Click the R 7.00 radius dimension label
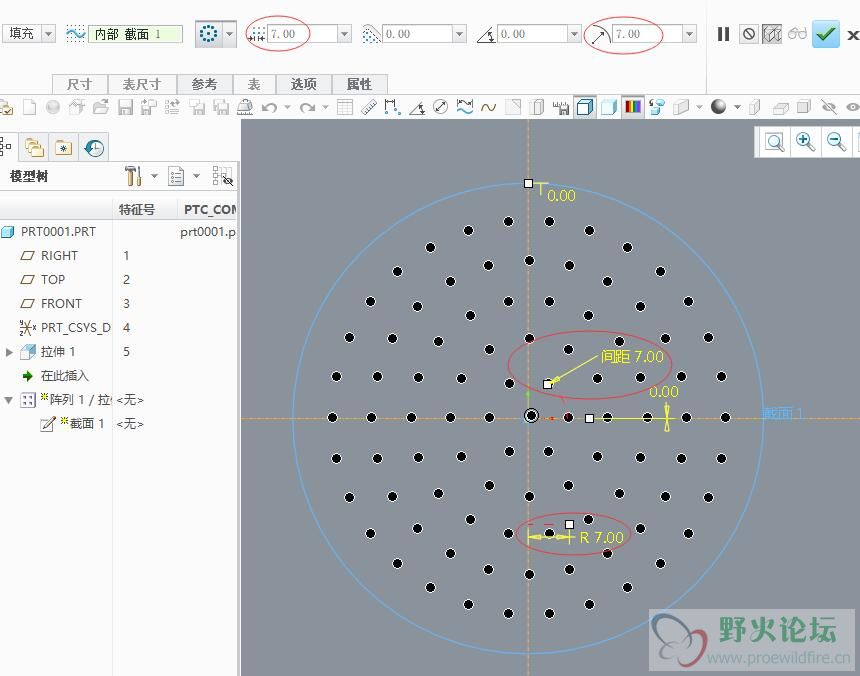 click(x=602, y=537)
